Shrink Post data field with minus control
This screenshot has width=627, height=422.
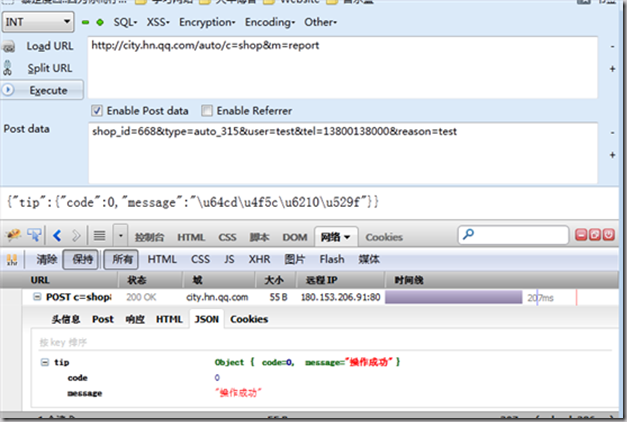tap(612, 132)
